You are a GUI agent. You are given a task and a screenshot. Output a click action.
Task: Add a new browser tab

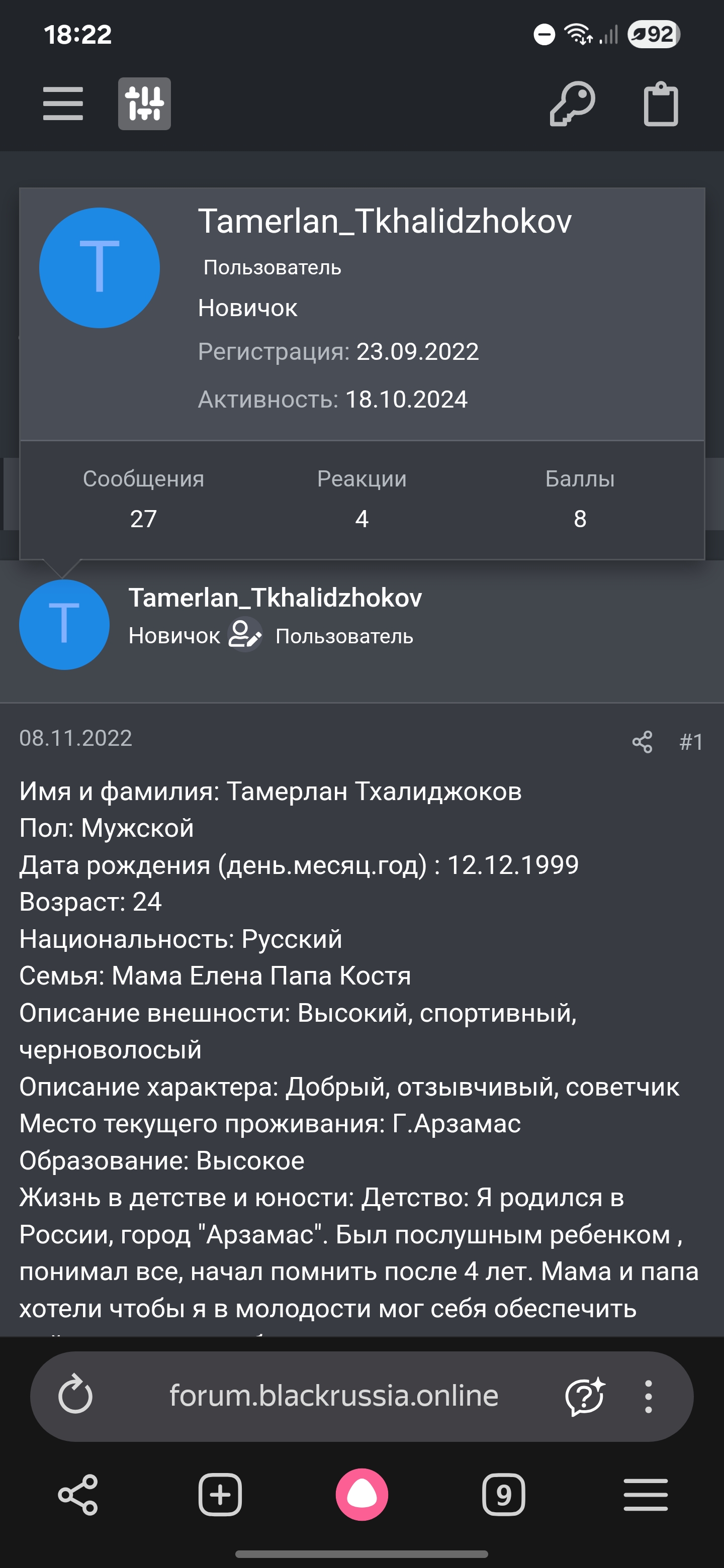tap(220, 1494)
